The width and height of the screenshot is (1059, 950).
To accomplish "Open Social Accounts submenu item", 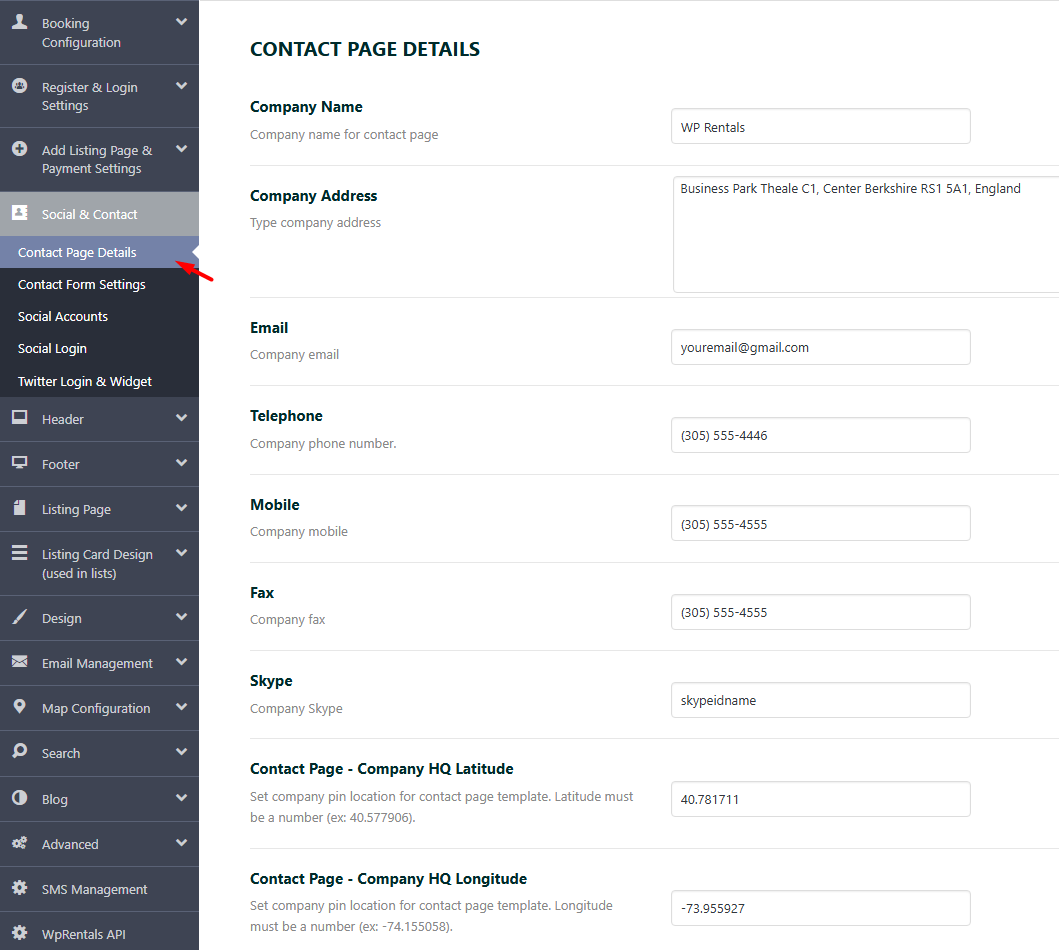I will (x=99, y=316).
